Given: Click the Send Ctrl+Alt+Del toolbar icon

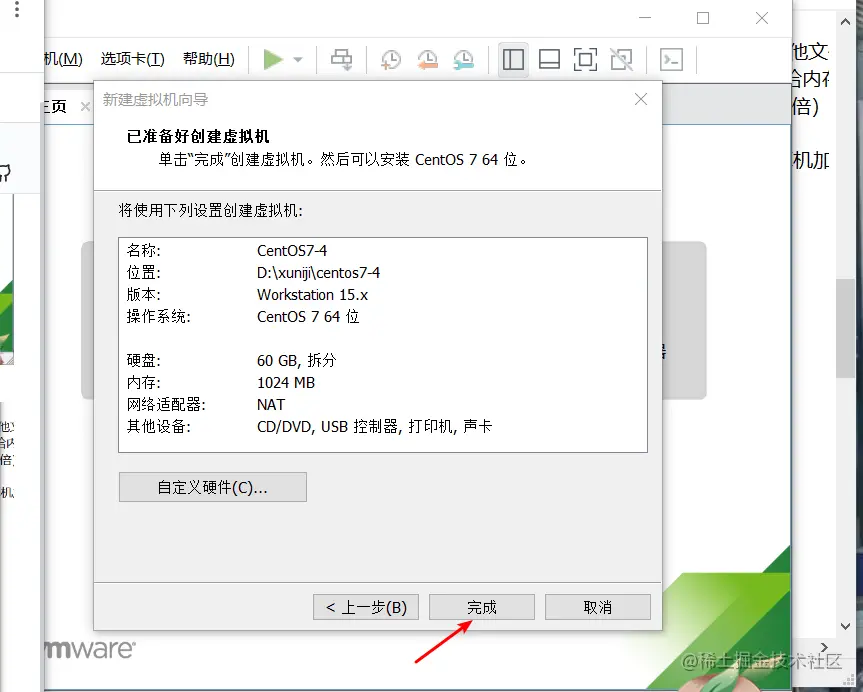Looking at the screenshot, I should (x=341, y=59).
